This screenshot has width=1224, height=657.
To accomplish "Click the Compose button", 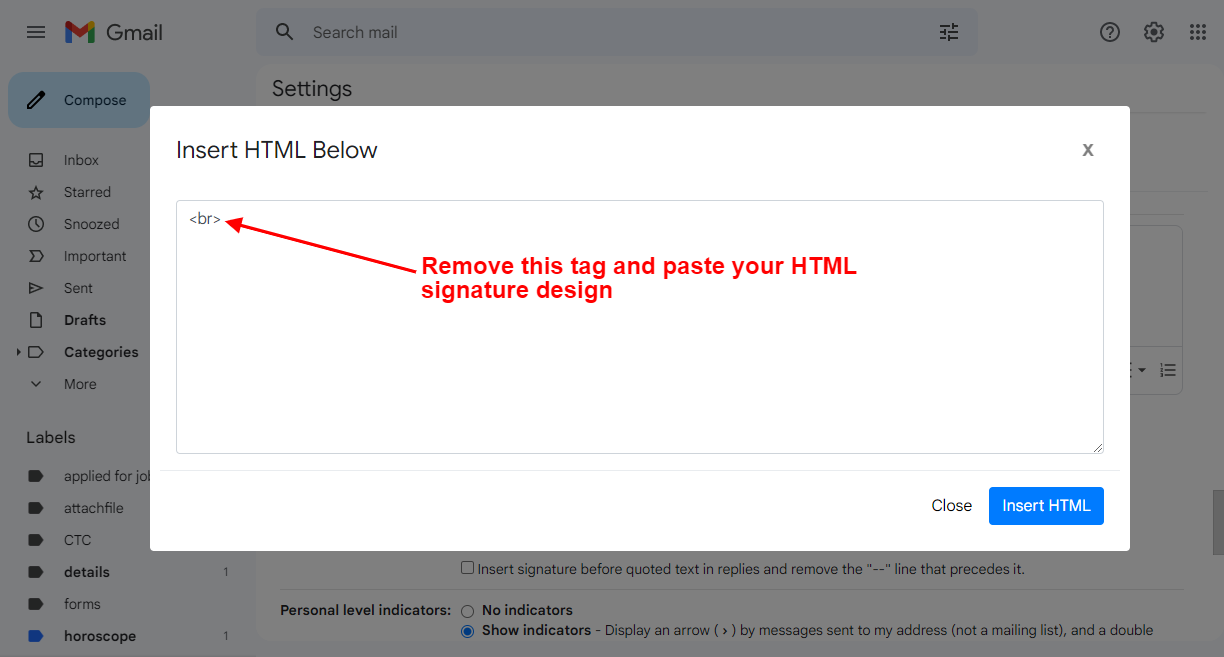I will (79, 100).
